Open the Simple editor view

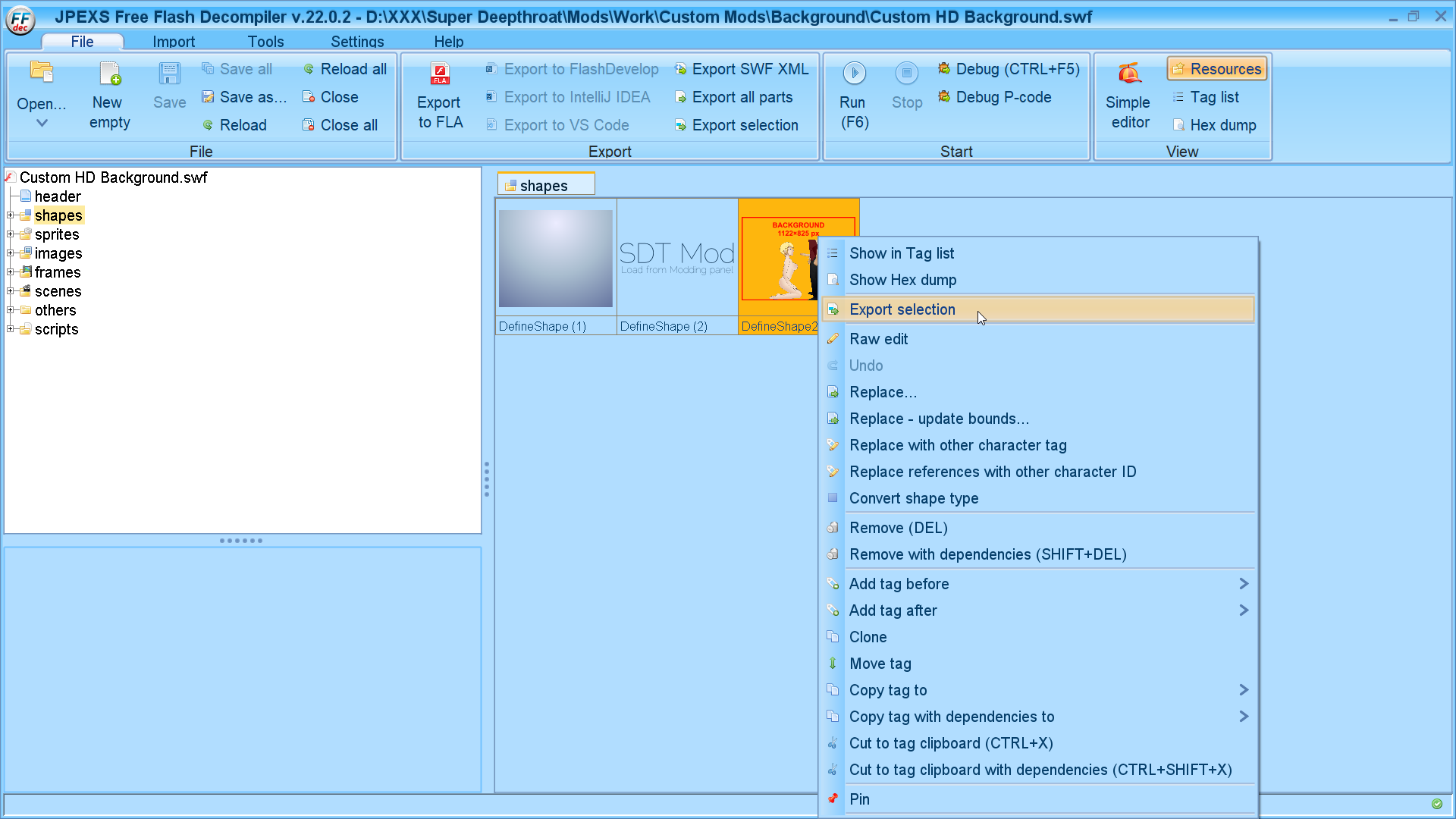1128,96
